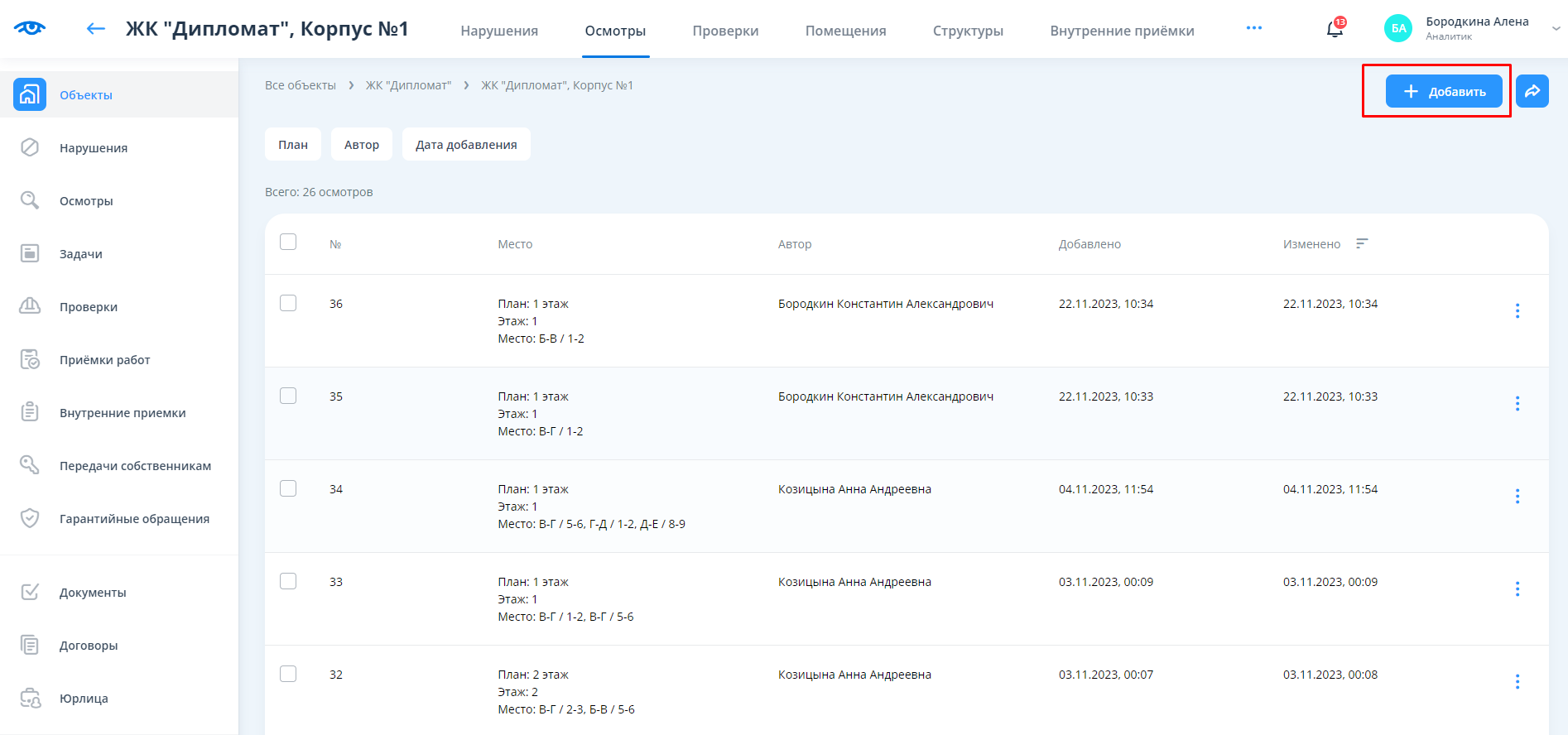
Task: Open Передачи собственникам section
Action: pyautogui.click(x=135, y=466)
